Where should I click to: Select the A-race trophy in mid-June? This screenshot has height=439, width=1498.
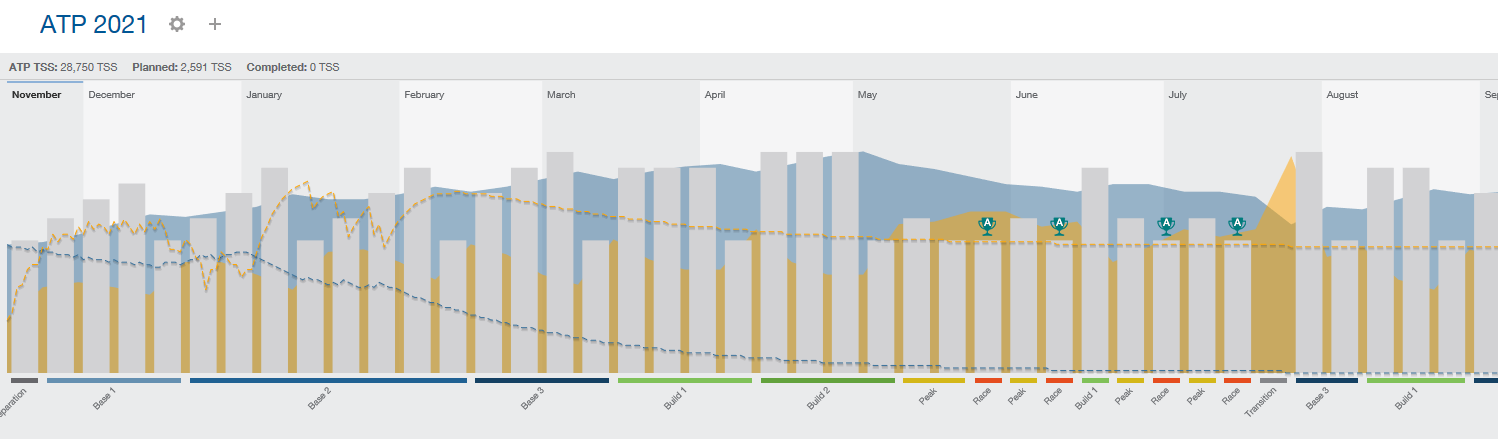coord(1059,225)
